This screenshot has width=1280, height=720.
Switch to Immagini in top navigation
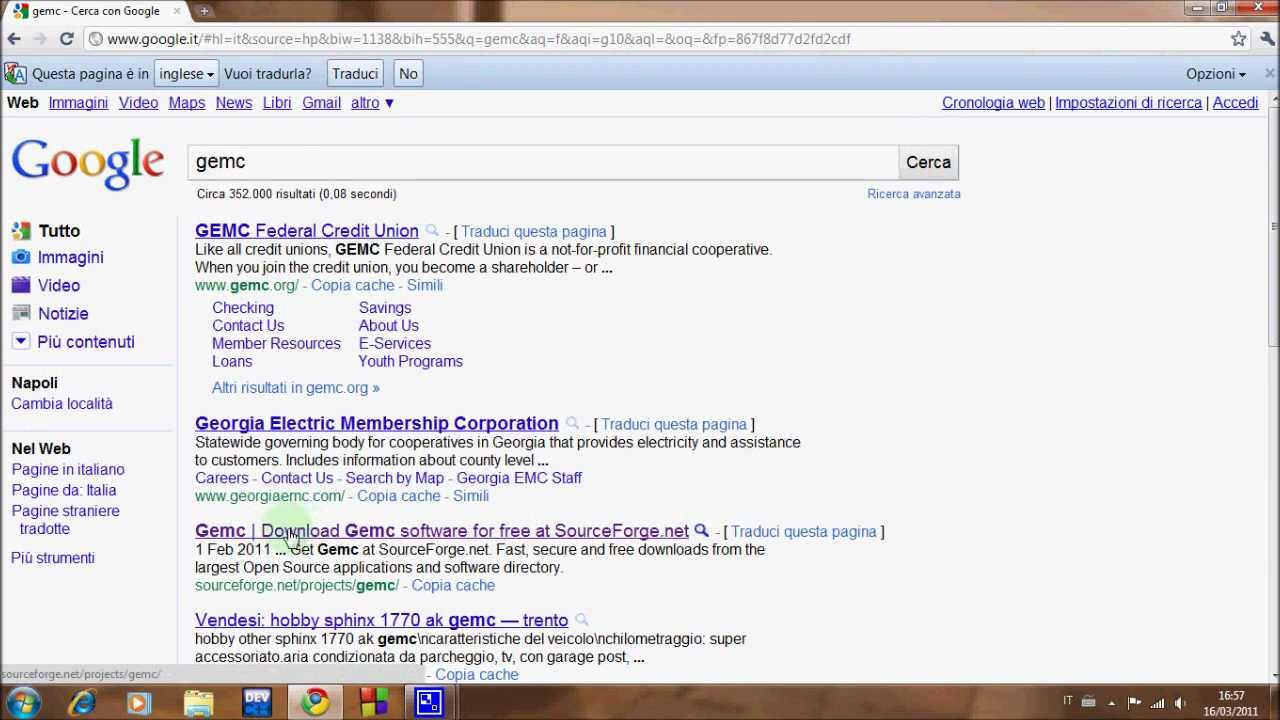[78, 103]
